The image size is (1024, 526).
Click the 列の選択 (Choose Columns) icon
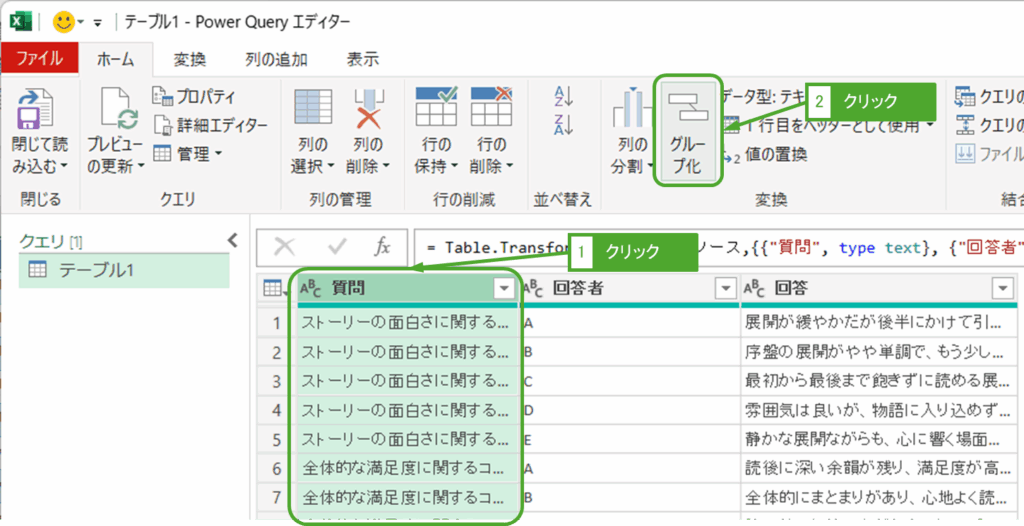click(x=313, y=108)
